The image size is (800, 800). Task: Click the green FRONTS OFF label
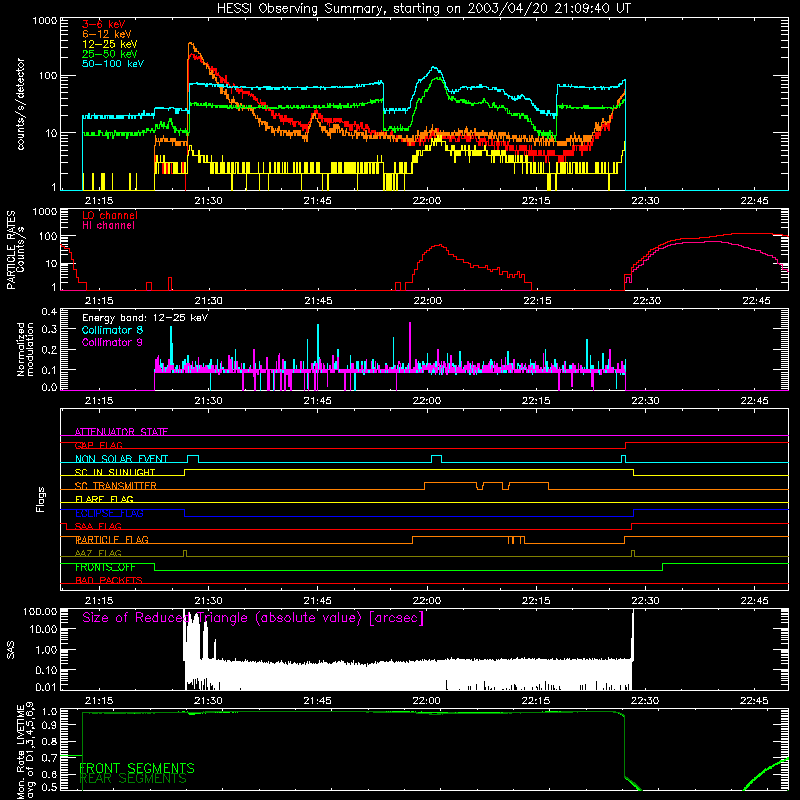coord(105,567)
